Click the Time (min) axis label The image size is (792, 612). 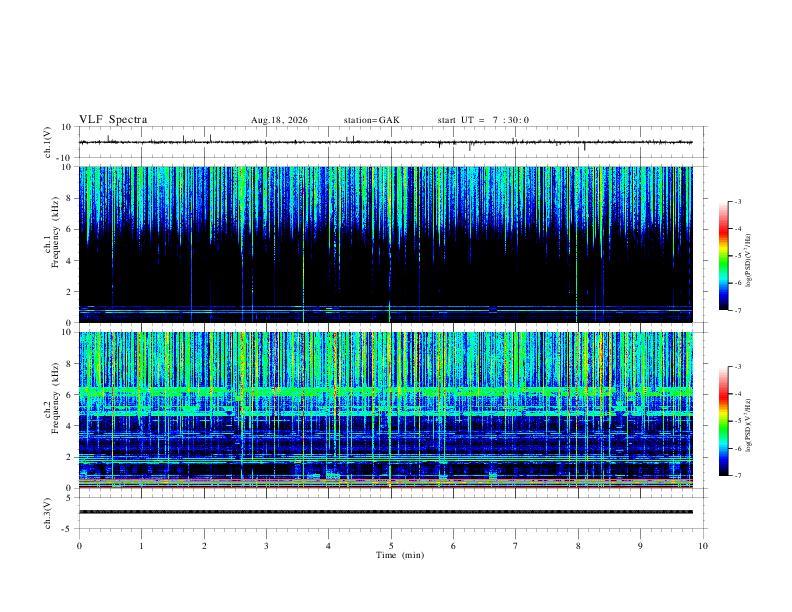click(x=400, y=555)
